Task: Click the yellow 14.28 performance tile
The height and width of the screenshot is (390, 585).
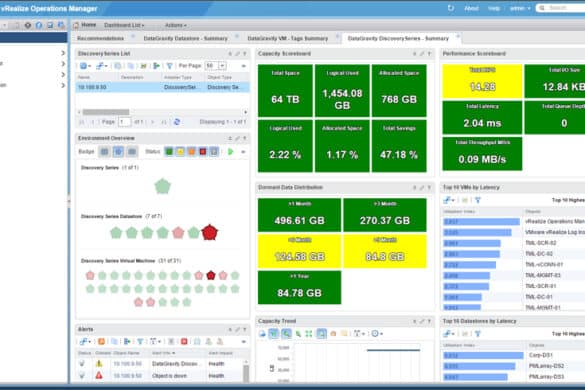Action: [x=482, y=81]
